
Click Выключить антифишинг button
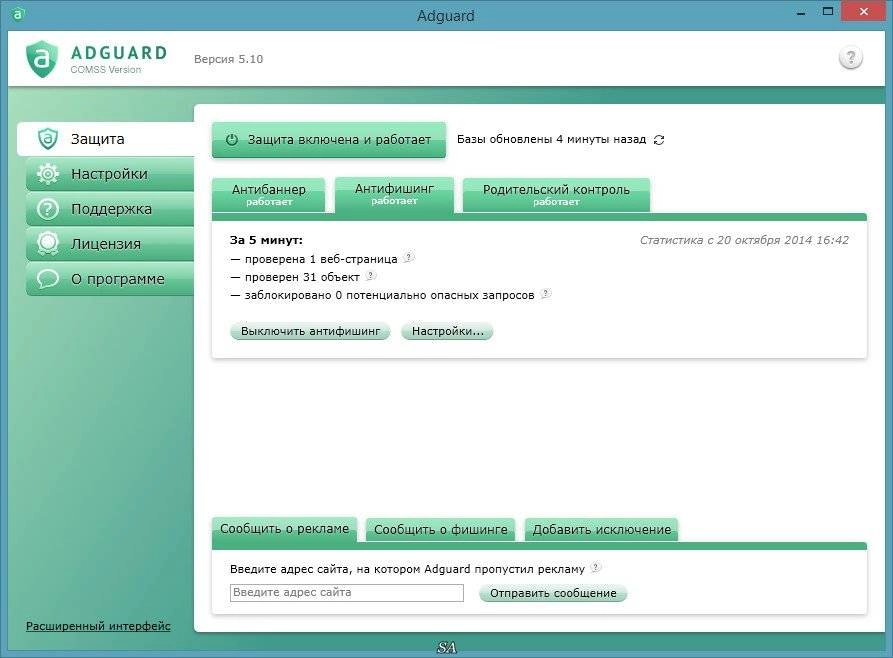click(x=310, y=331)
